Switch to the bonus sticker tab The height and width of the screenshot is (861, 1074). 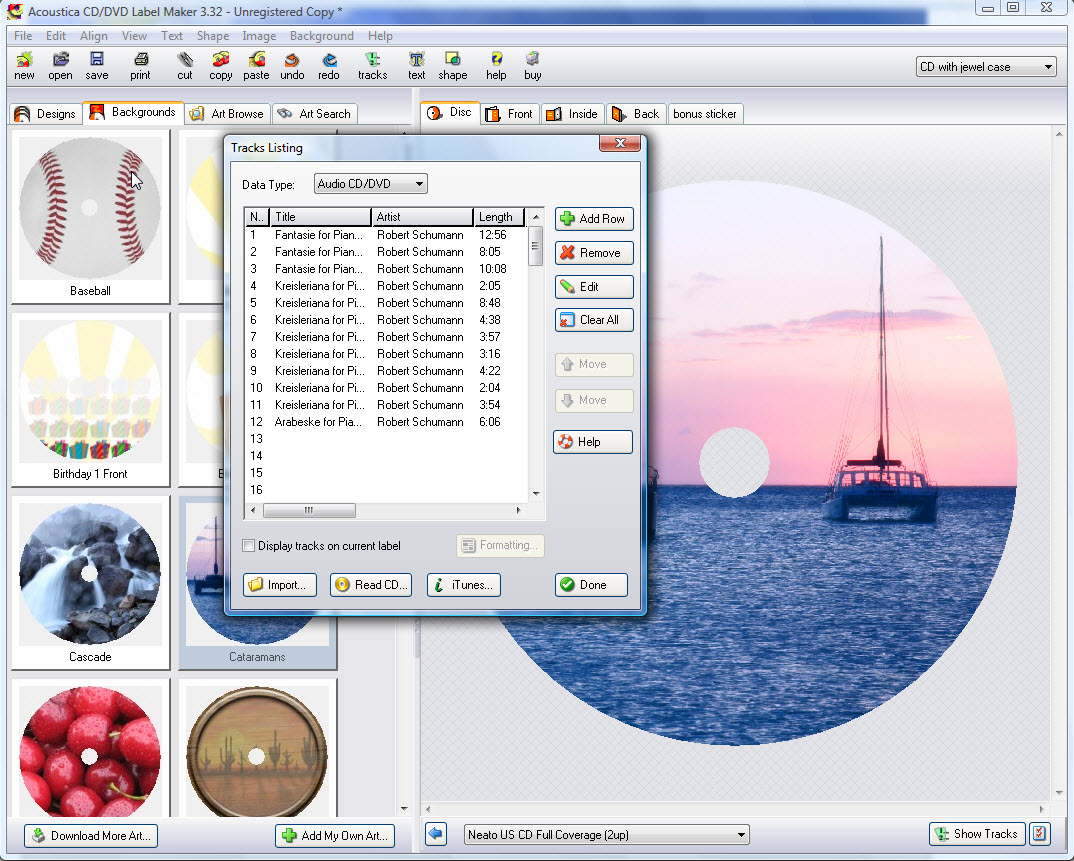(705, 114)
